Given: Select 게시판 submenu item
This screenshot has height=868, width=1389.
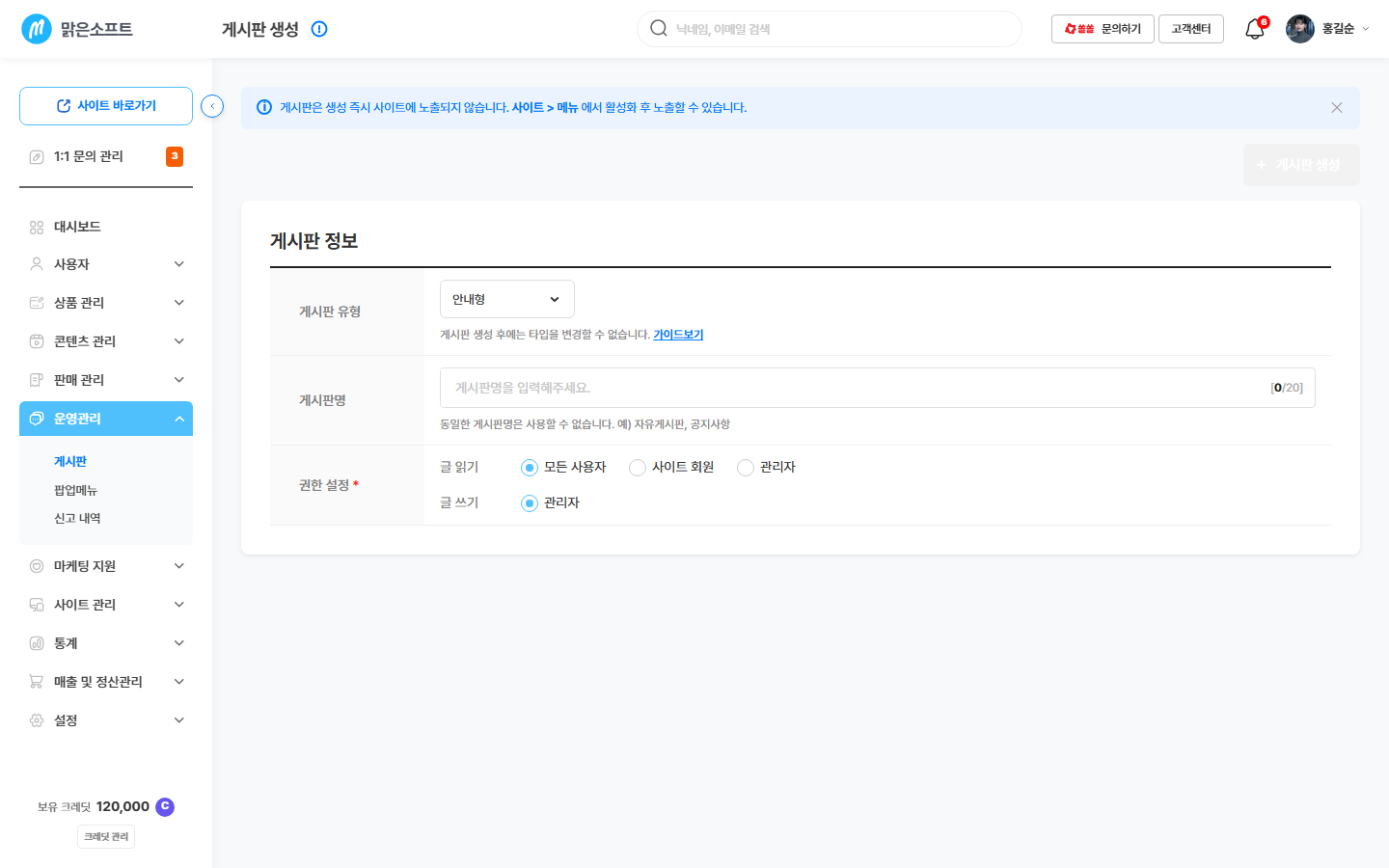Looking at the screenshot, I should [70, 462].
